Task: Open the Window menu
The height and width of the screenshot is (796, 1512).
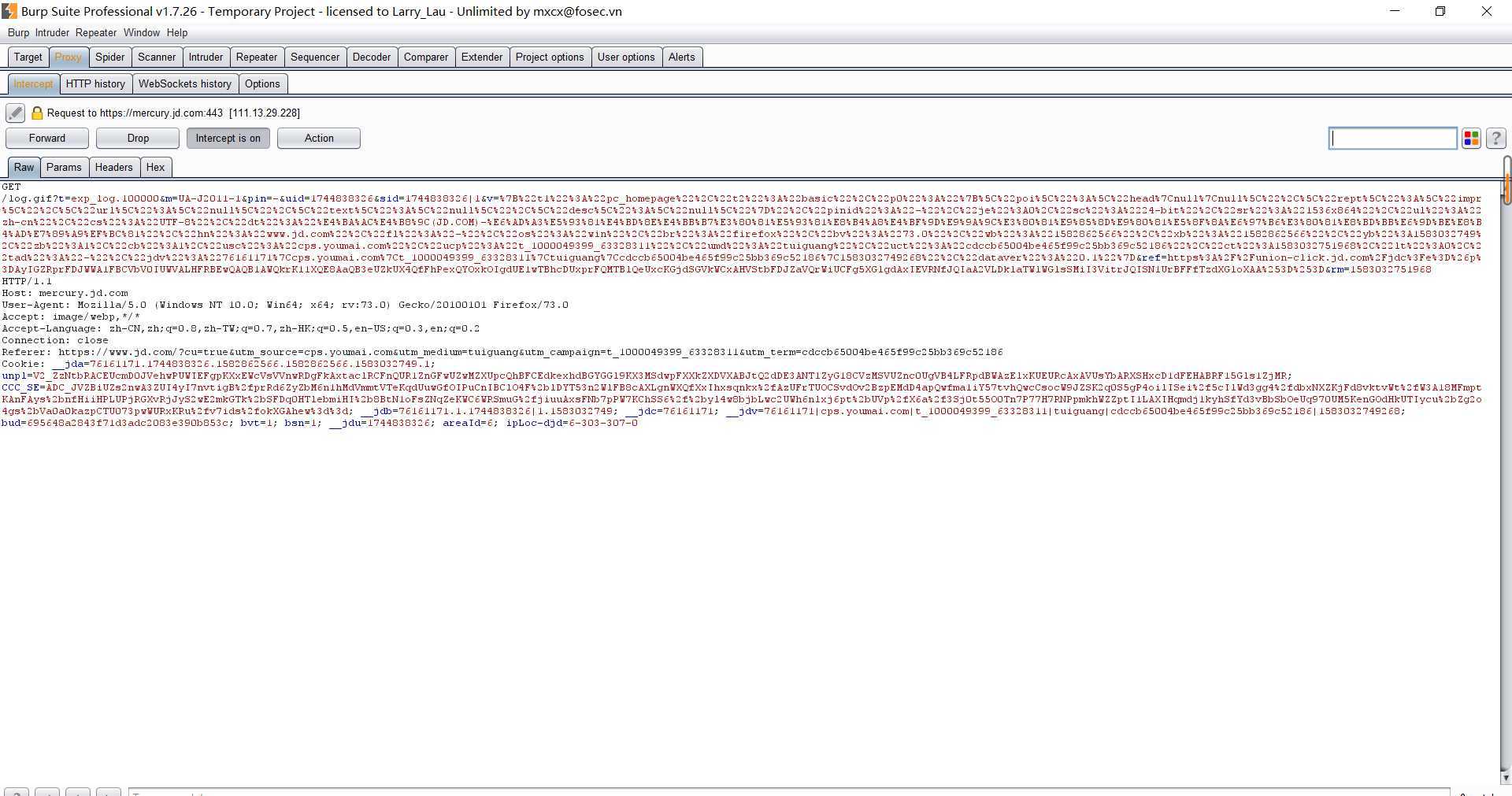Action: 142,33
